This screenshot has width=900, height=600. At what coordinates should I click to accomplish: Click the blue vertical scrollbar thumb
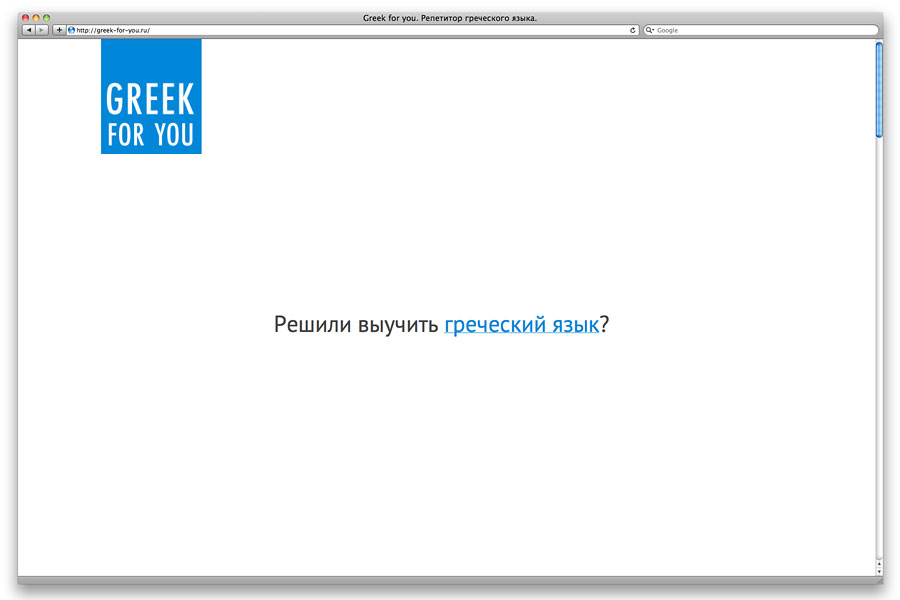879,90
